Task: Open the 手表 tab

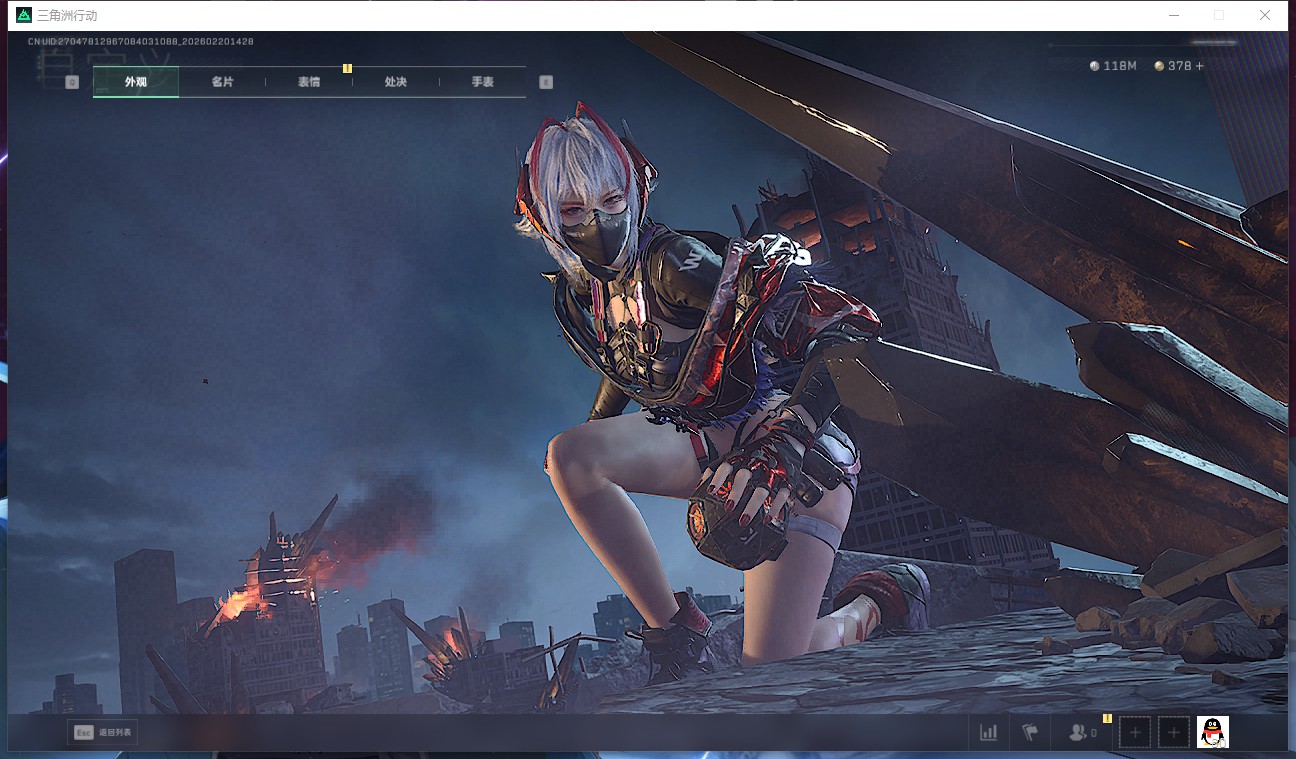Action: point(483,82)
